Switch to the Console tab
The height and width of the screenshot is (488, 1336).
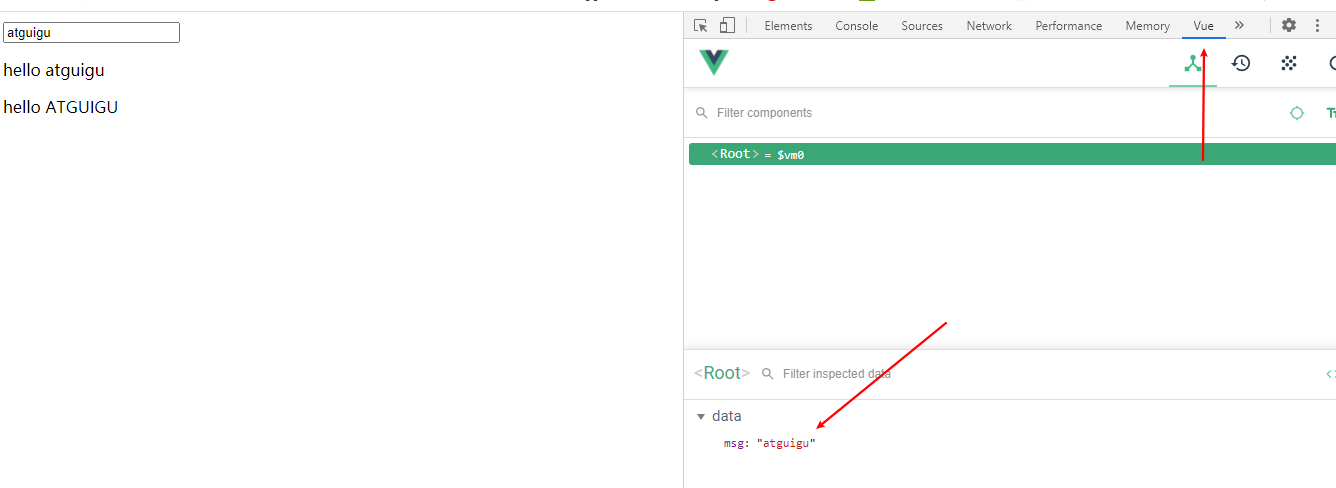tap(857, 26)
